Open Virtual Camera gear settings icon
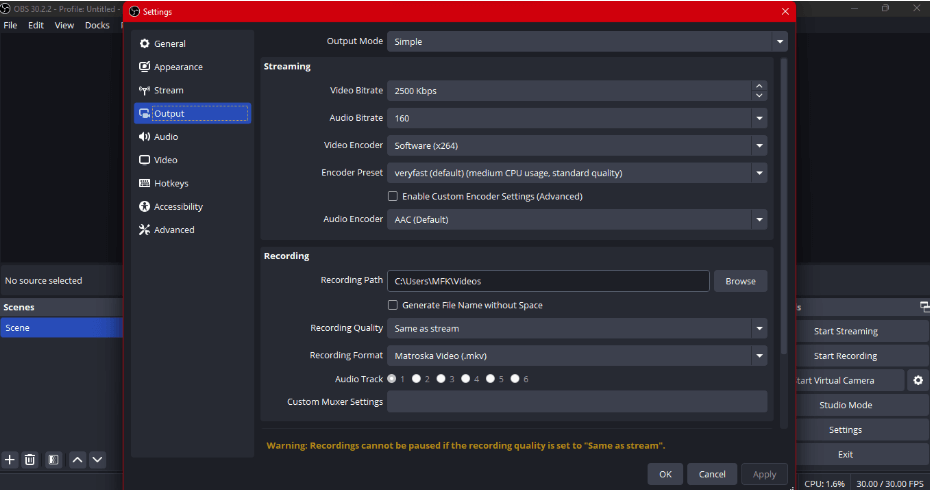 point(918,380)
